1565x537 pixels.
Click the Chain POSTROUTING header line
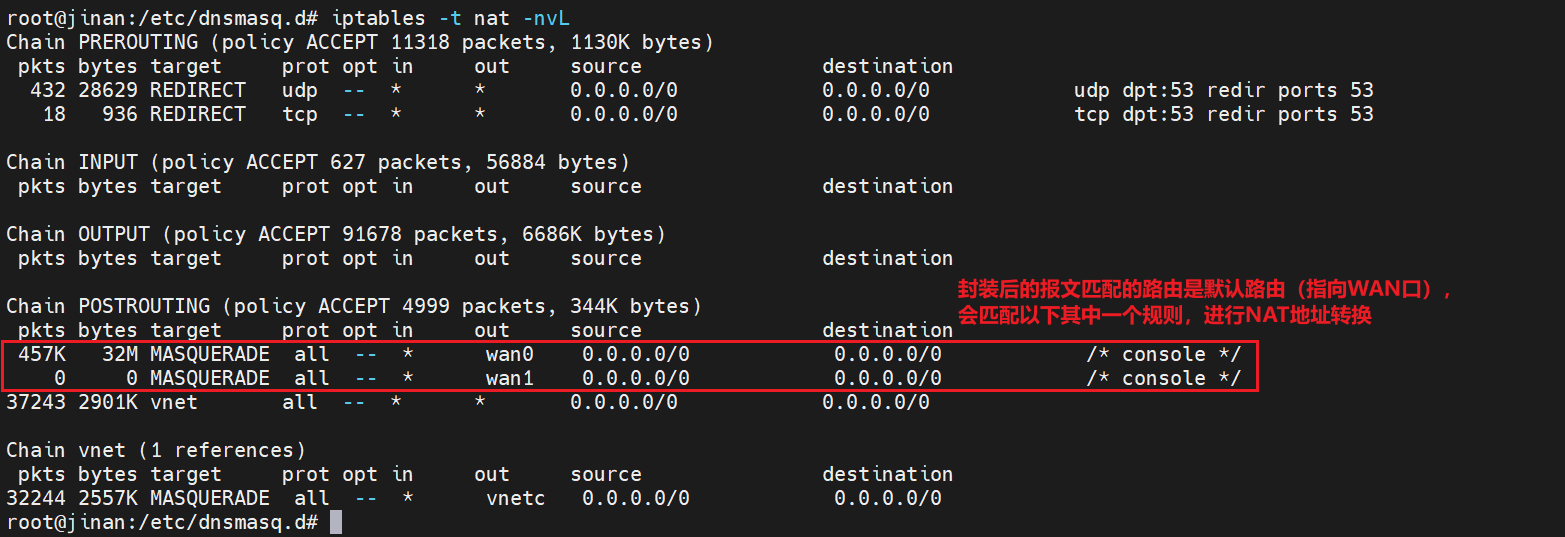(354, 306)
